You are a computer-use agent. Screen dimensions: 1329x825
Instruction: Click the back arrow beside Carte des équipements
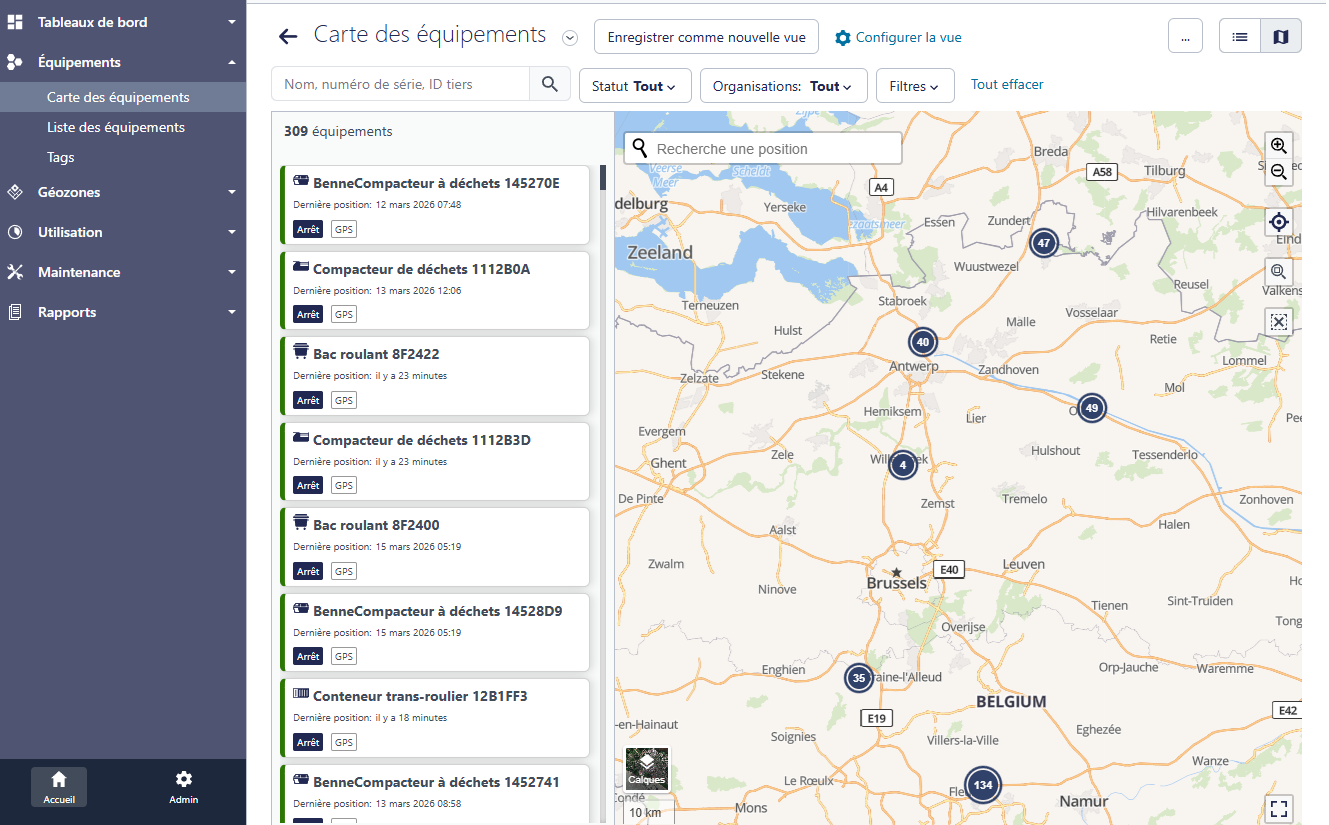[288, 37]
